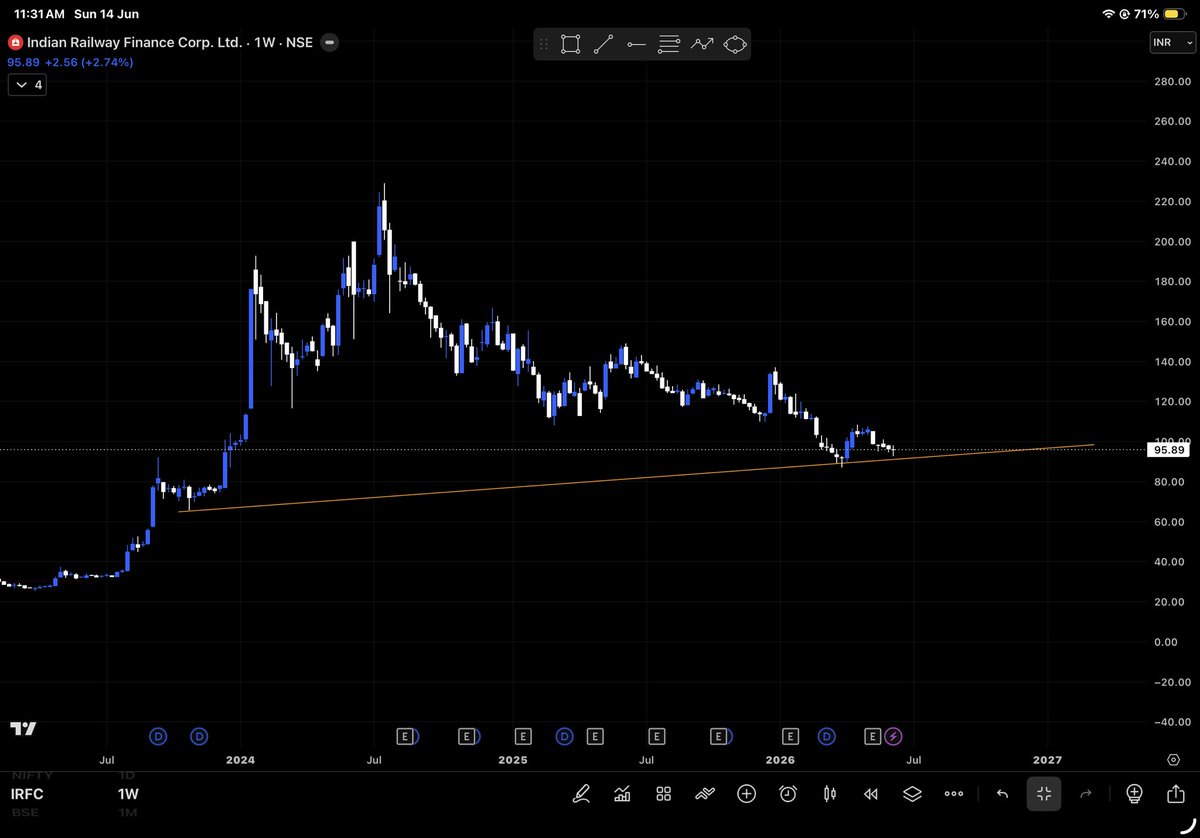Tap the 2027 label on the time axis
This screenshot has height=838, width=1200.
point(1047,760)
